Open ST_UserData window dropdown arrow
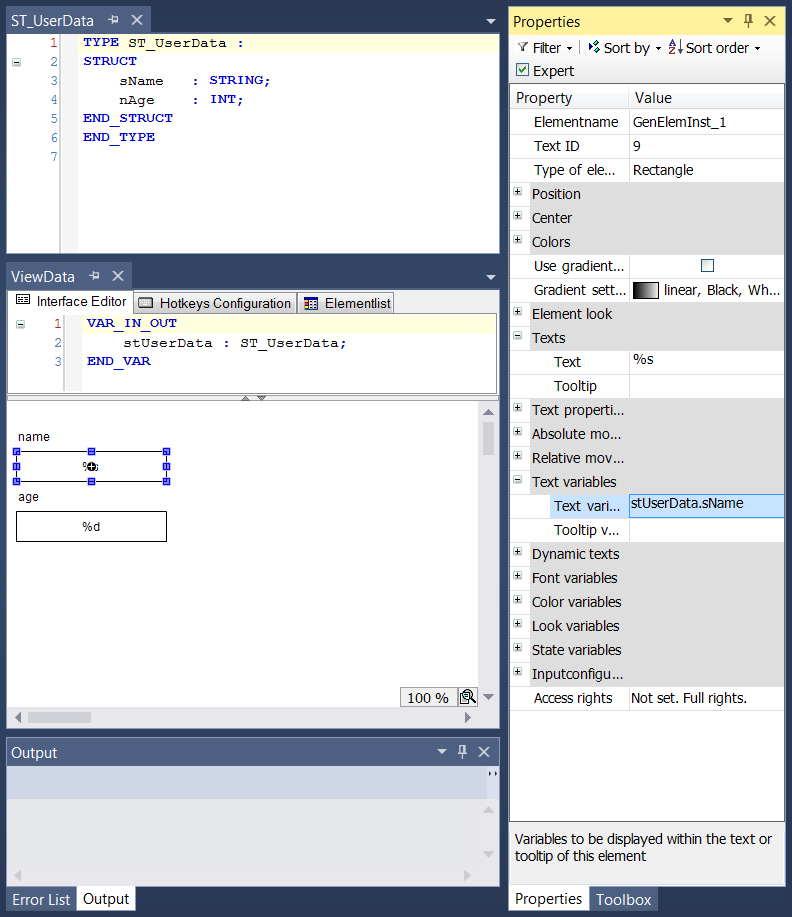 coord(491,22)
